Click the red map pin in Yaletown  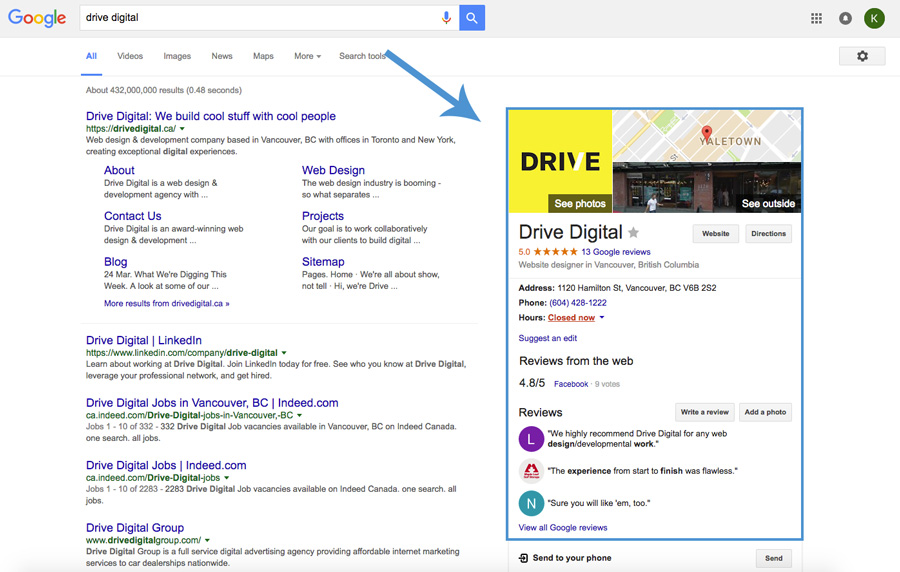707,133
